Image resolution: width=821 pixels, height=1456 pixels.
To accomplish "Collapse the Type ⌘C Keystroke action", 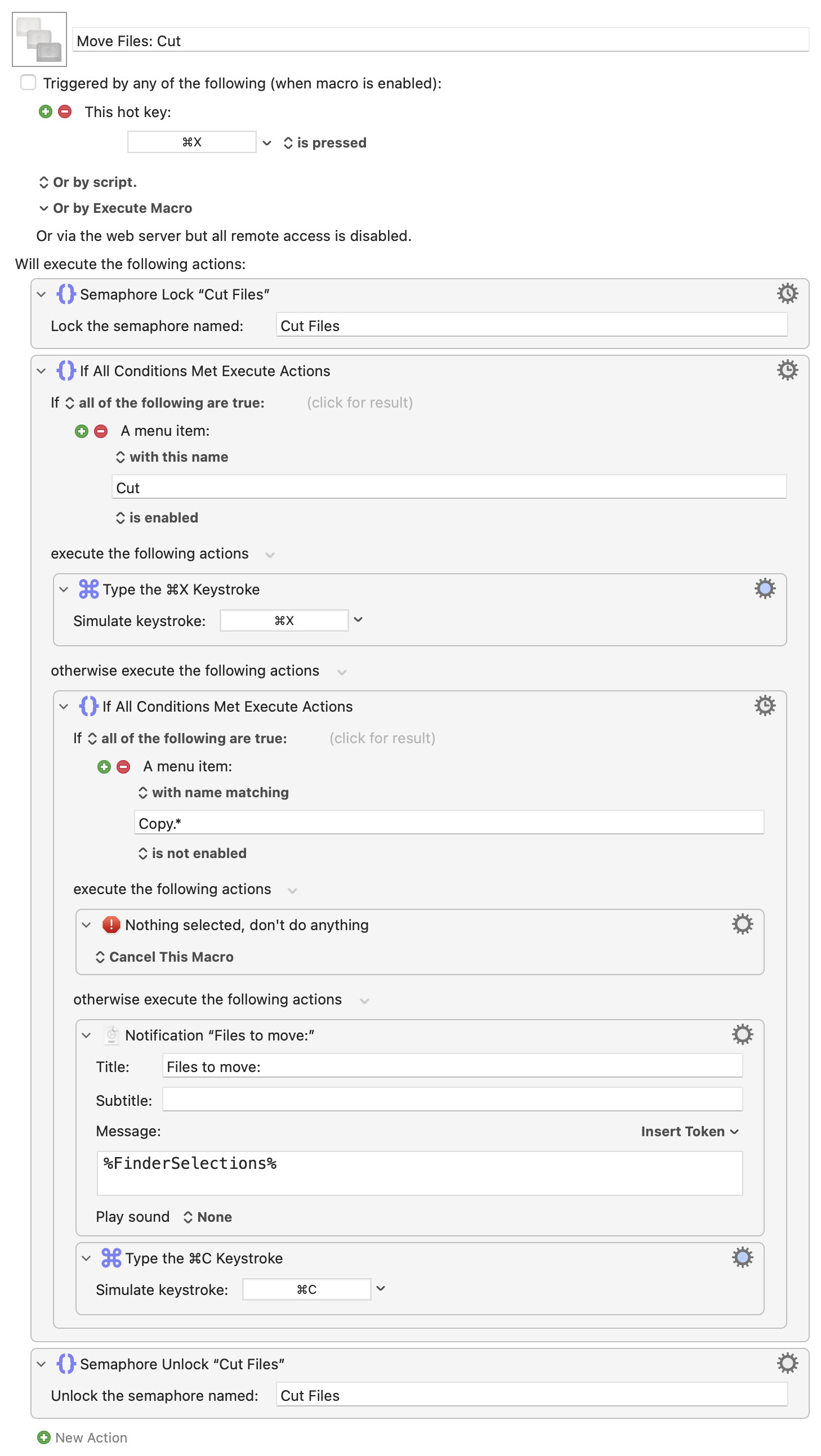I will click(x=86, y=1258).
